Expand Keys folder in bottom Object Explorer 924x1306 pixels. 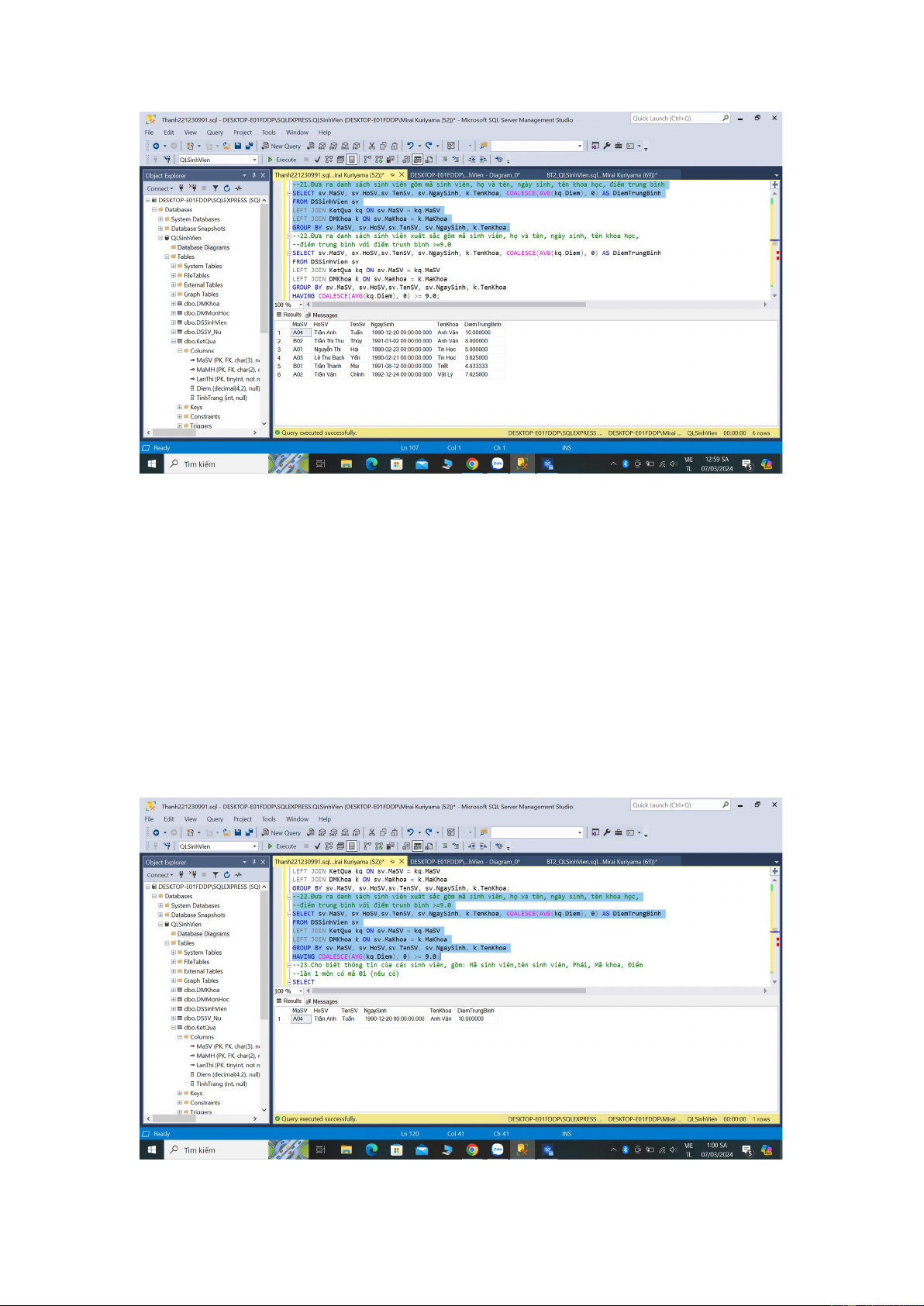[180, 1094]
